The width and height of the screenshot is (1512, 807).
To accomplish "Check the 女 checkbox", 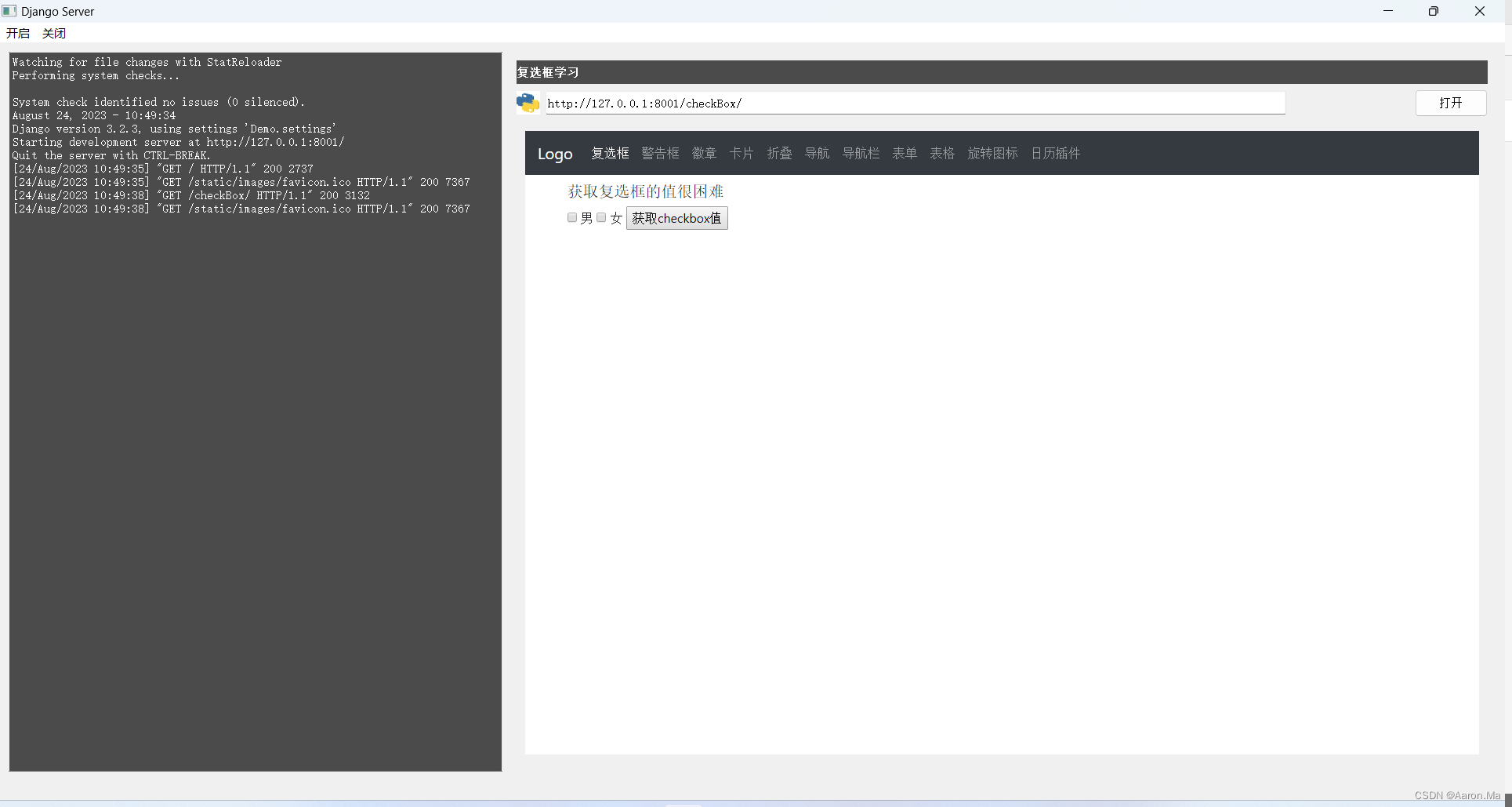I will 601,217.
